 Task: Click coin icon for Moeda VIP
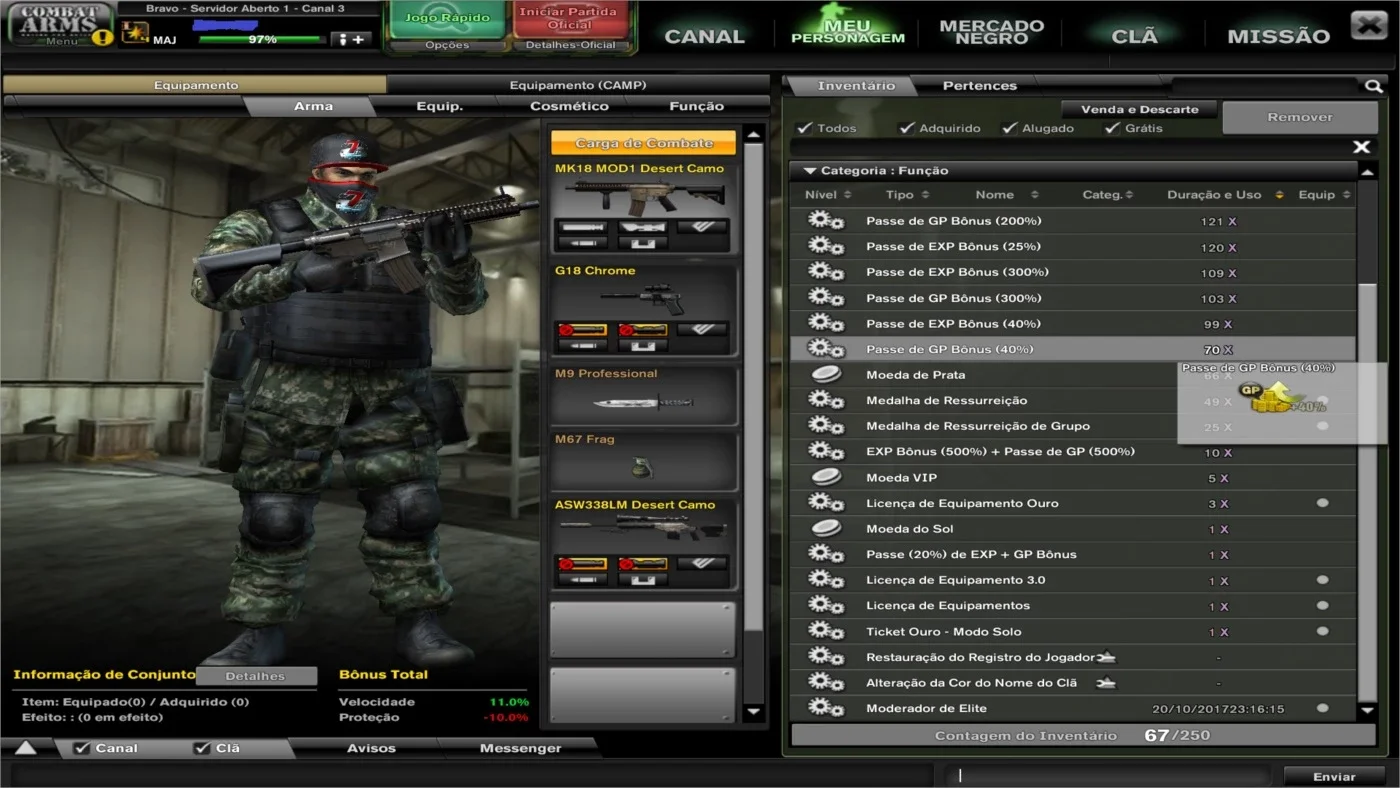(826, 478)
